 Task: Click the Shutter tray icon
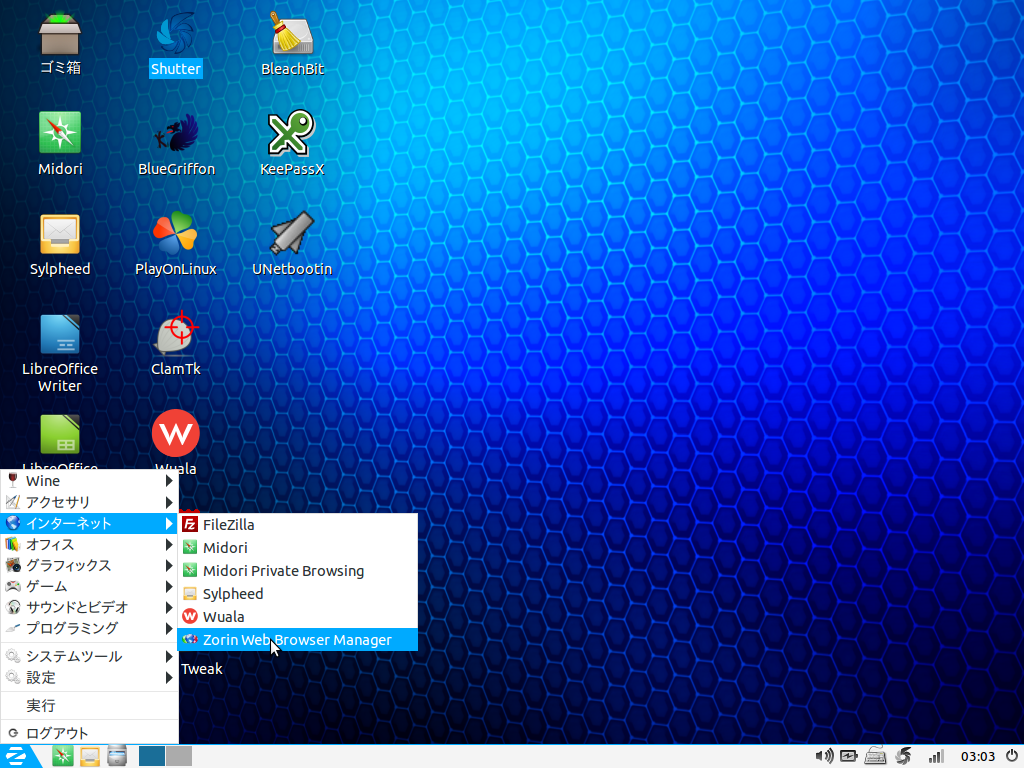point(903,756)
